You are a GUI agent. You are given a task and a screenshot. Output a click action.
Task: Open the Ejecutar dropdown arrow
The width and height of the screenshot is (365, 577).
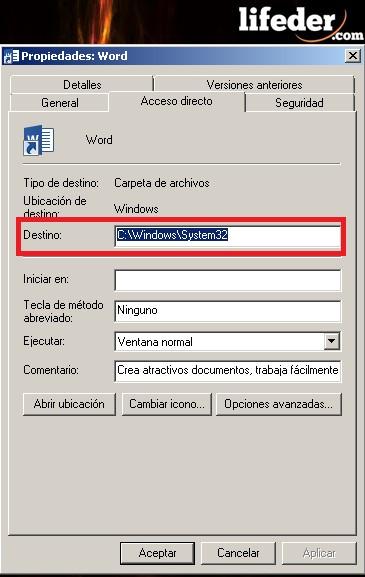point(332,341)
